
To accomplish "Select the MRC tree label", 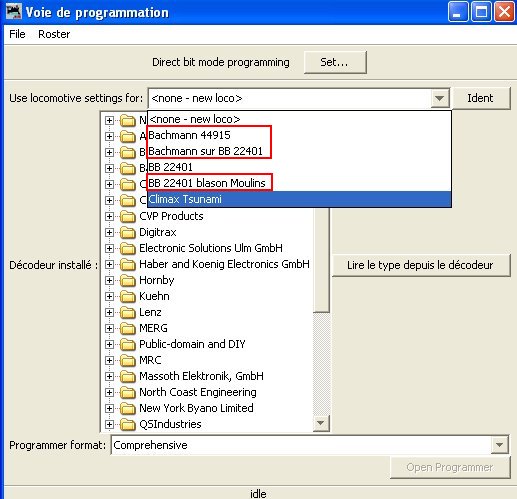I will (x=150, y=360).
